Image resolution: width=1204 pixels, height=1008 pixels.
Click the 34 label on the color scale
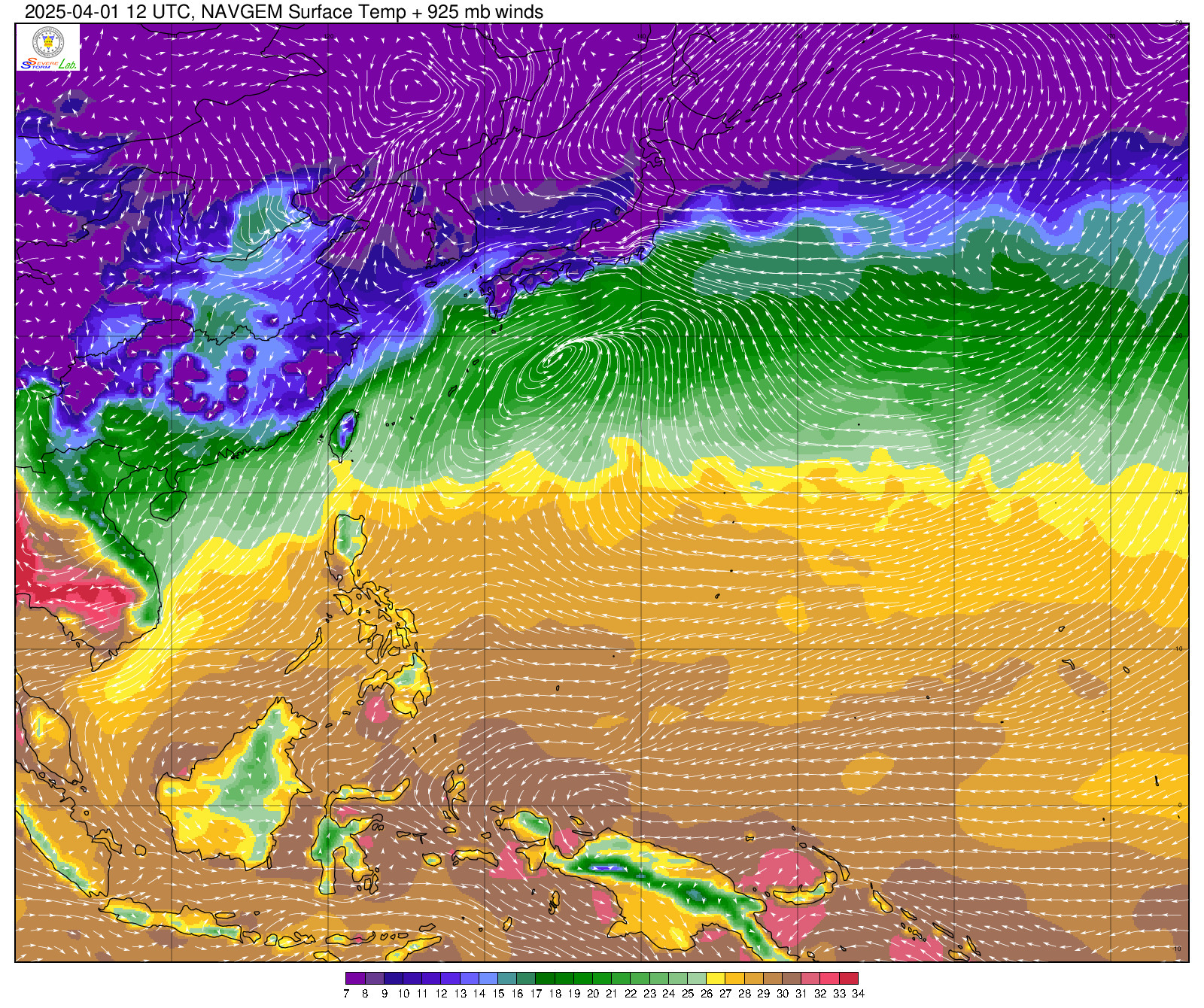pyautogui.click(x=858, y=994)
